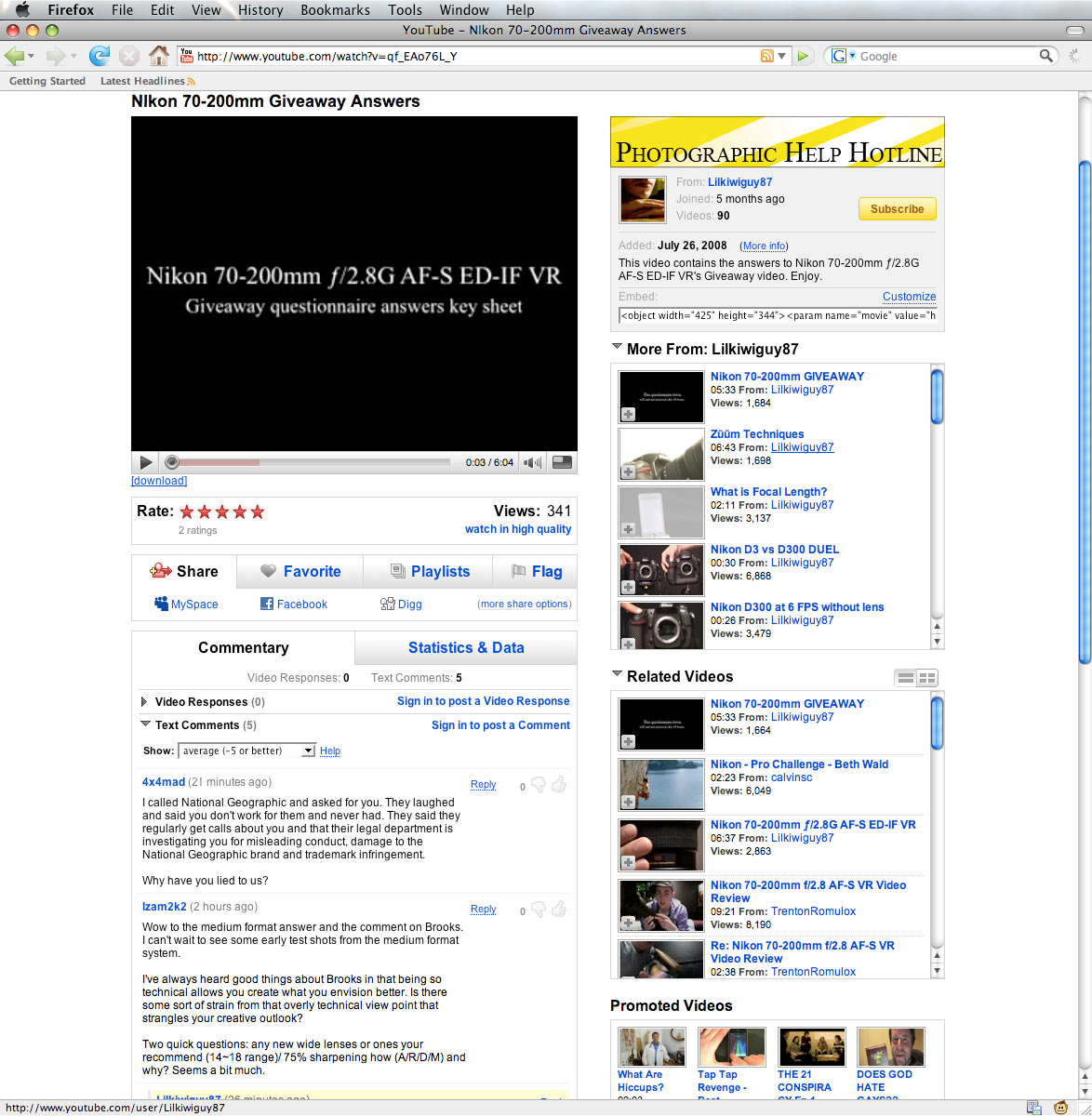Image resolution: width=1092 pixels, height=1116 pixels.
Task: Rate video with the first star
Action: point(187,511)
